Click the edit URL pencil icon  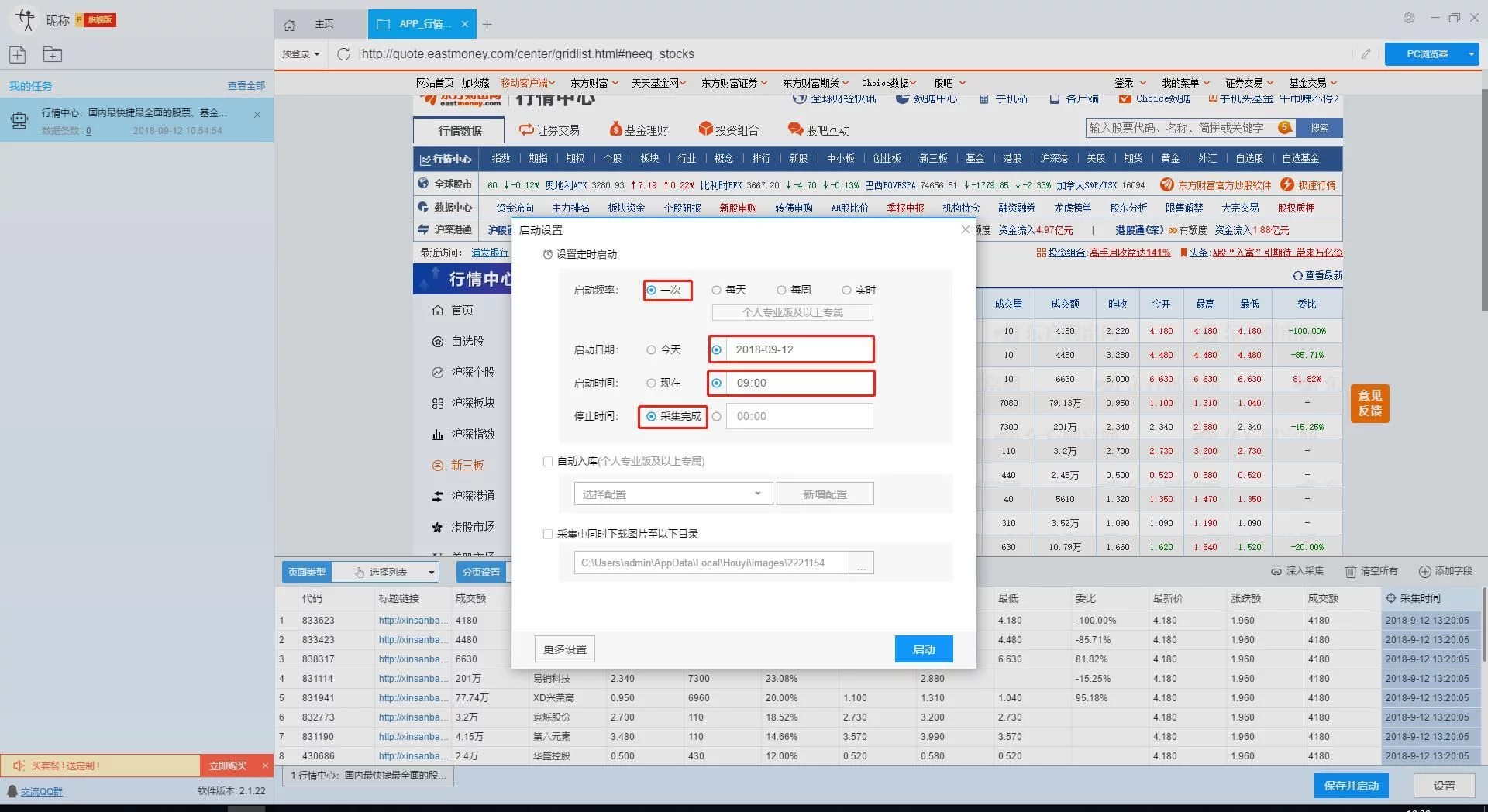1366,54
